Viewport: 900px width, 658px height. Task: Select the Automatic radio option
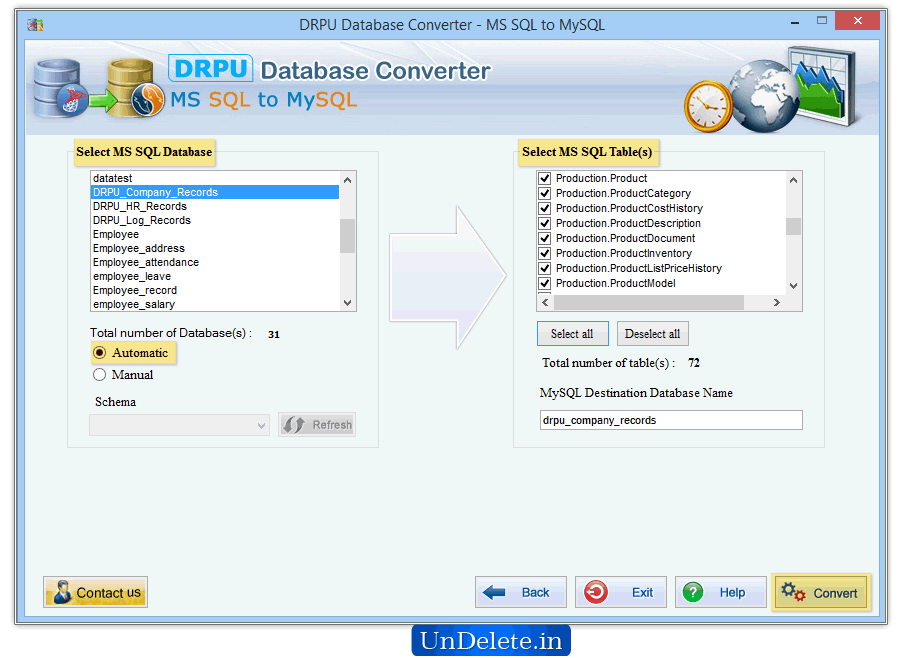[x=99, y=353]
